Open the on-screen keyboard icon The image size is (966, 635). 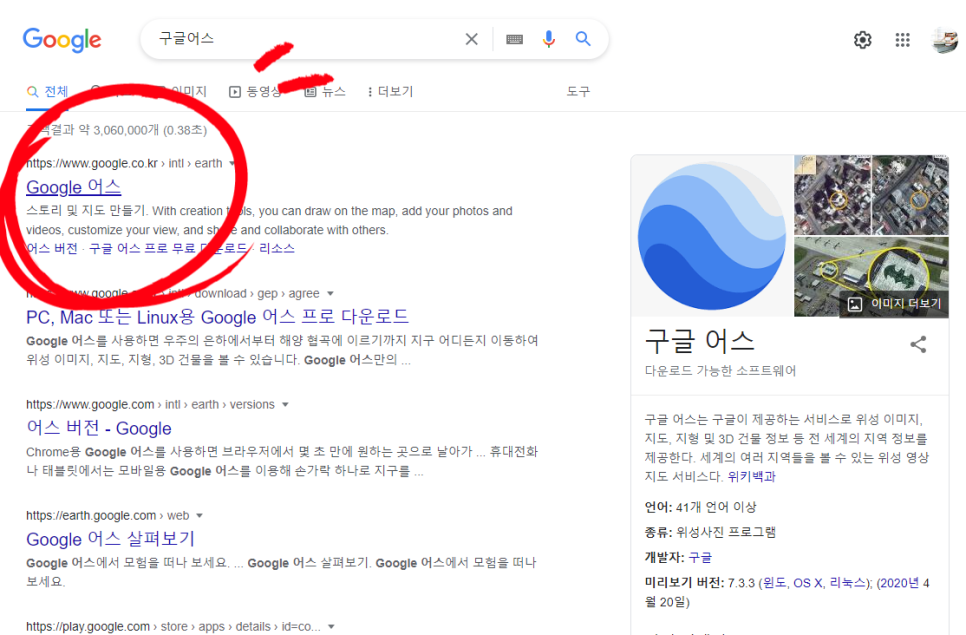coord(514,39)
